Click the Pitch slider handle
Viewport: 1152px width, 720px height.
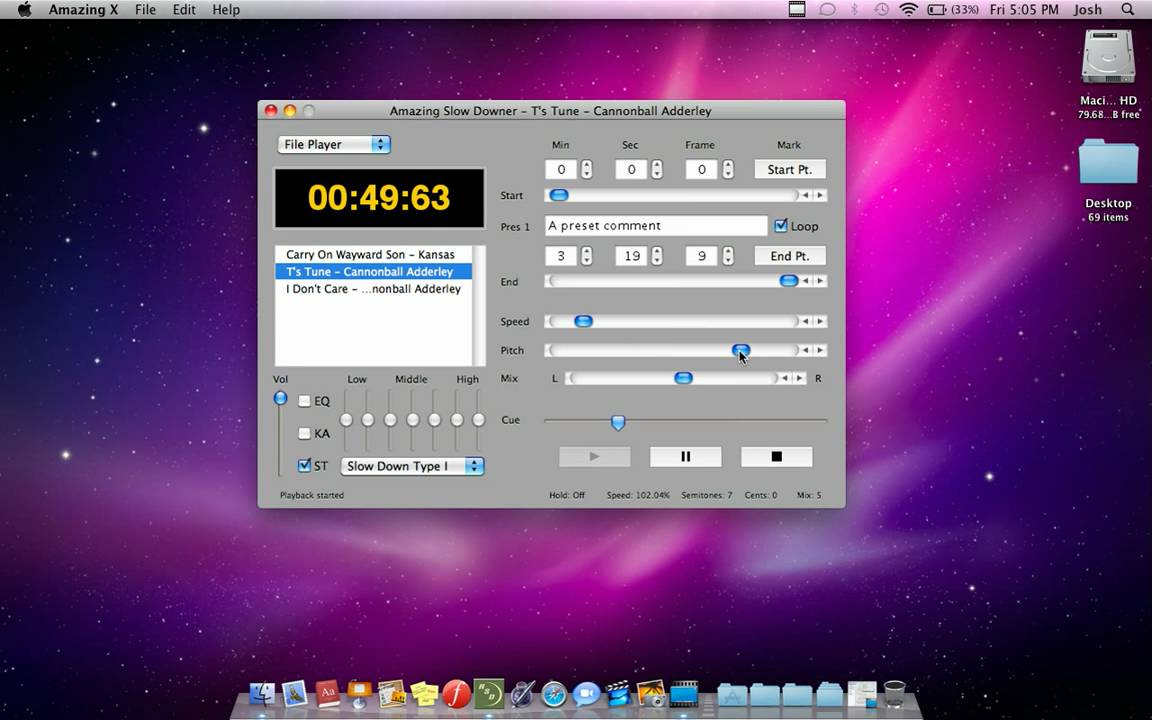(x=741, y=350)
